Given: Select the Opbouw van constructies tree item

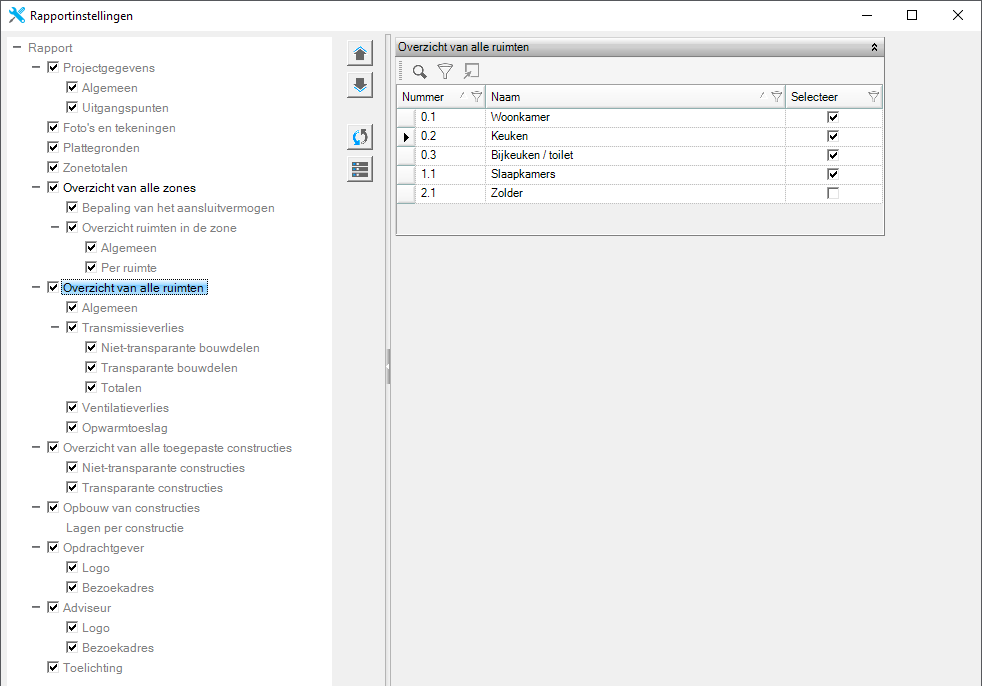Looking at the screenshot, I should click(x=131, y=508).
